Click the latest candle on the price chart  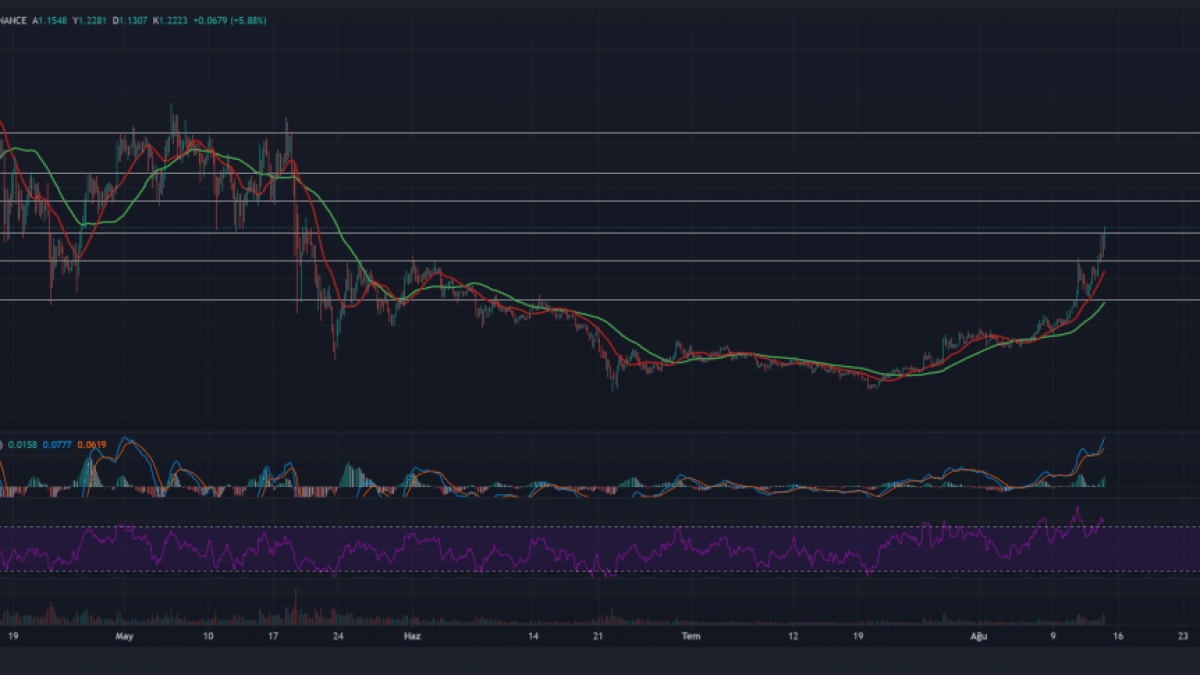click(1104, 238)
